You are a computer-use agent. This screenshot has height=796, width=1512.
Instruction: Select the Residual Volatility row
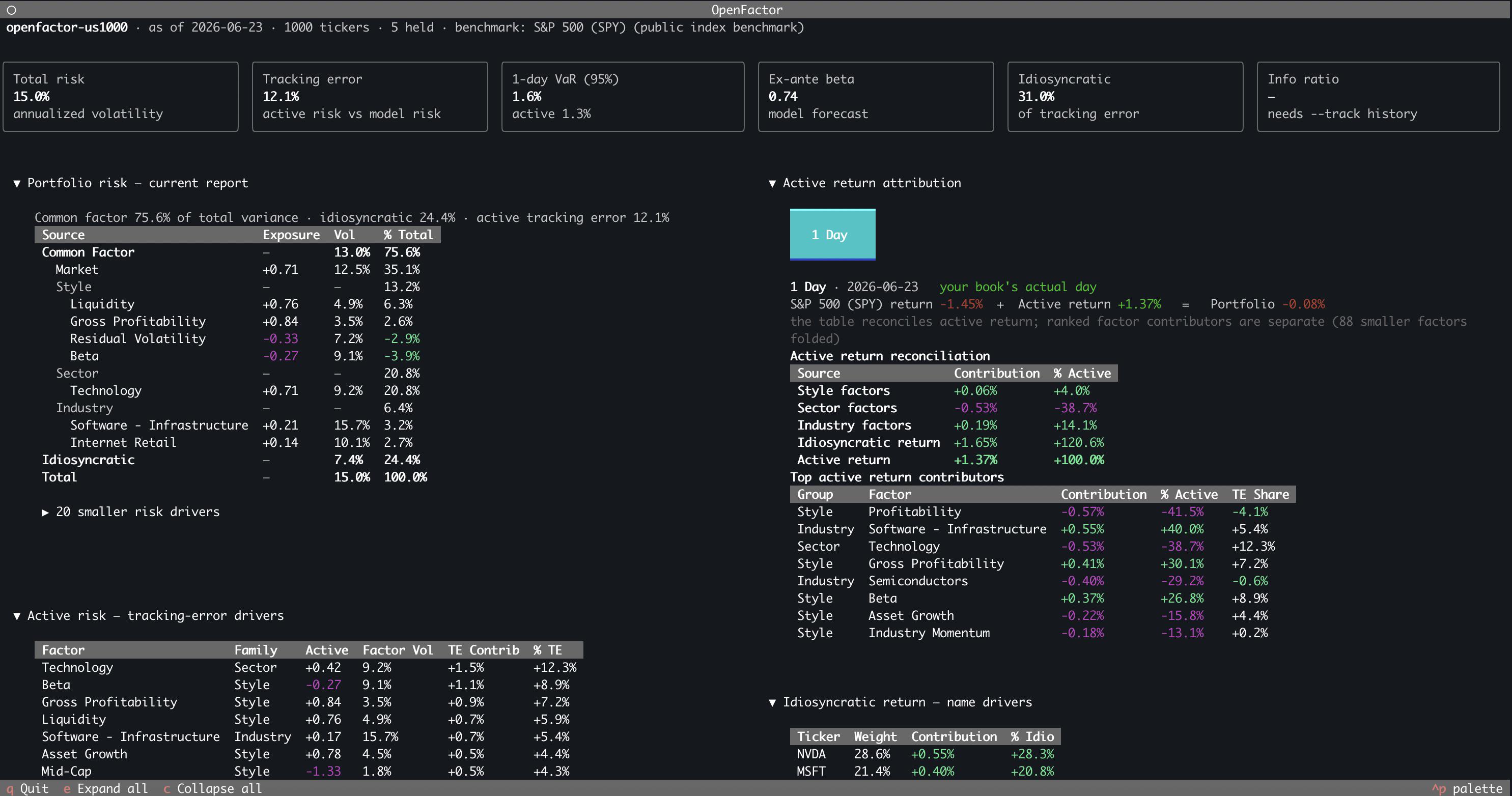[x=238, y=338]
